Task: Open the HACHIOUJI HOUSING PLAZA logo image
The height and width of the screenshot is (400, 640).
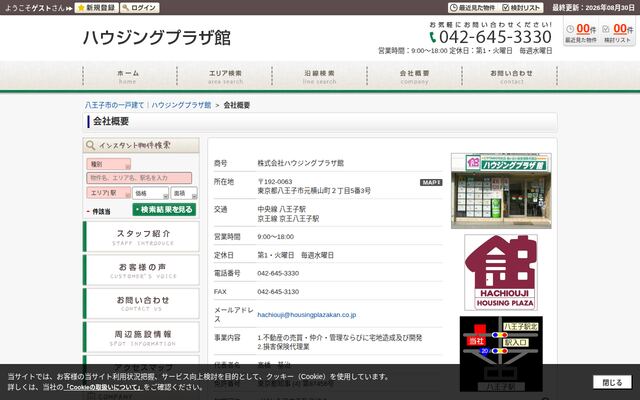Action: click(501, 272)
